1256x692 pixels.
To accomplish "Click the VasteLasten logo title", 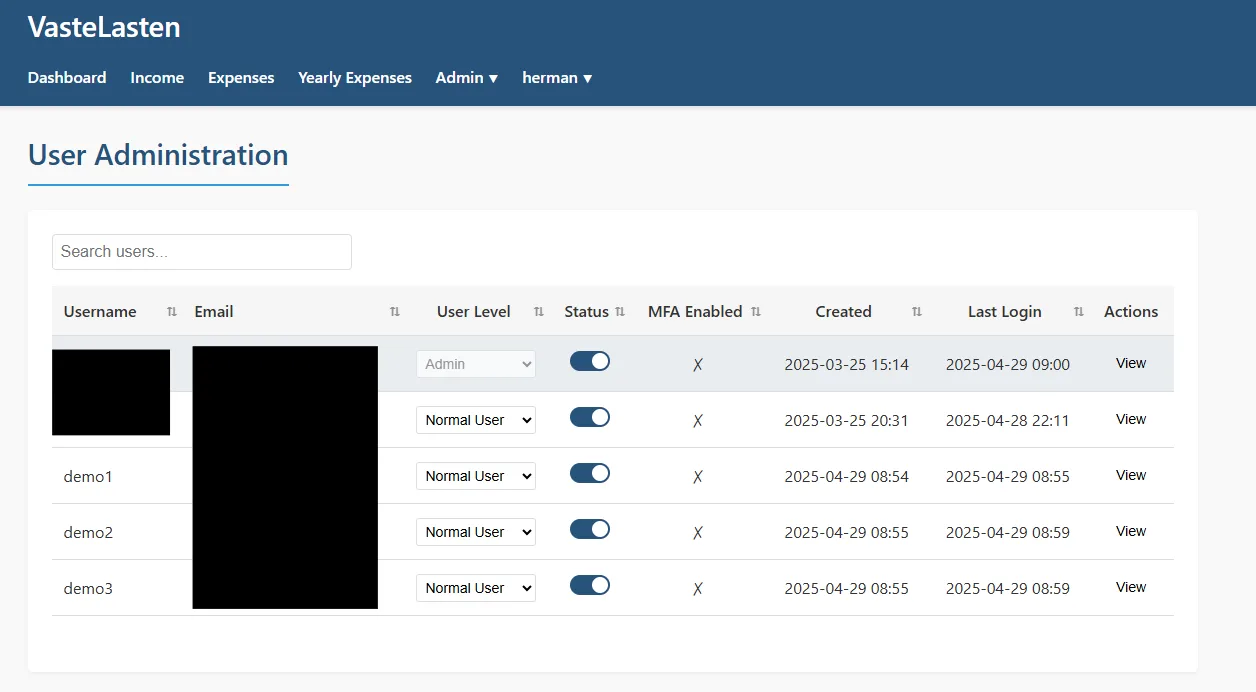I will coord(104,27).
